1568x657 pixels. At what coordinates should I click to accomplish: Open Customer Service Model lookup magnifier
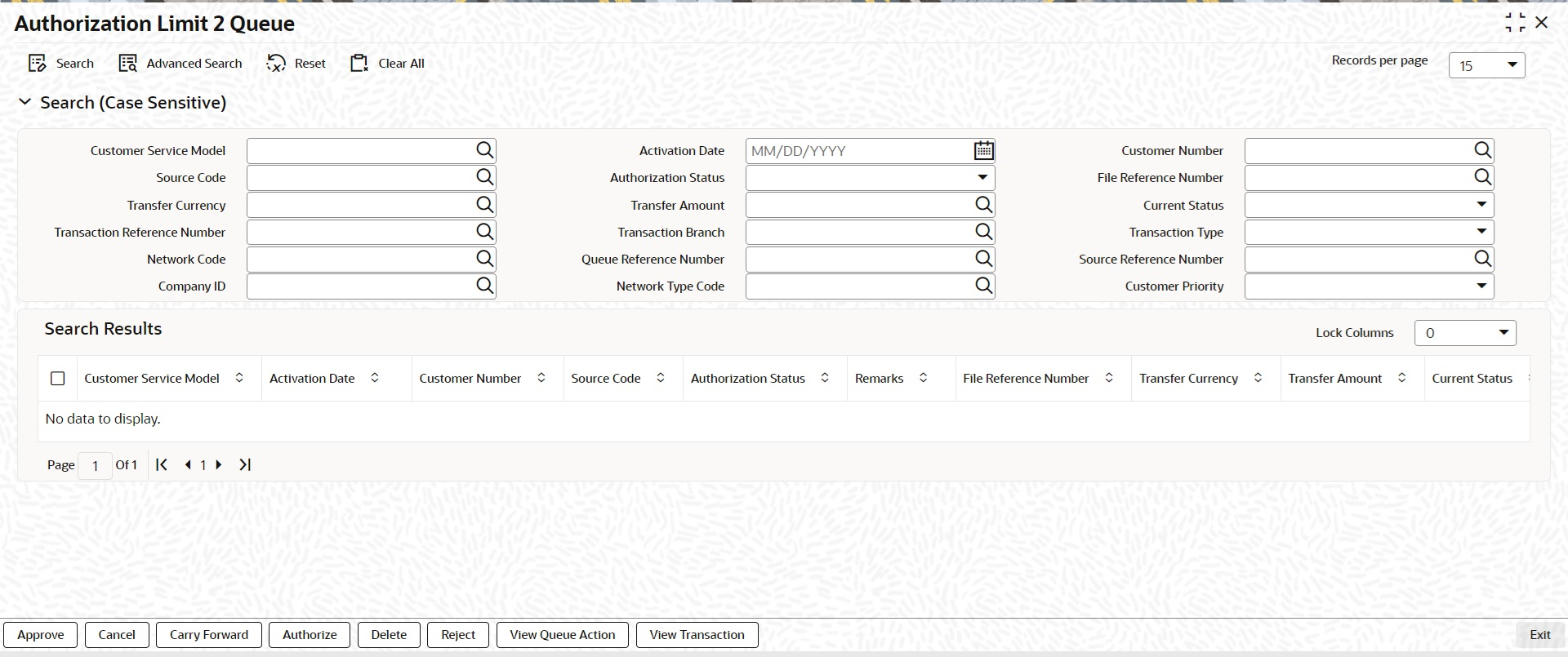(485, 150)
